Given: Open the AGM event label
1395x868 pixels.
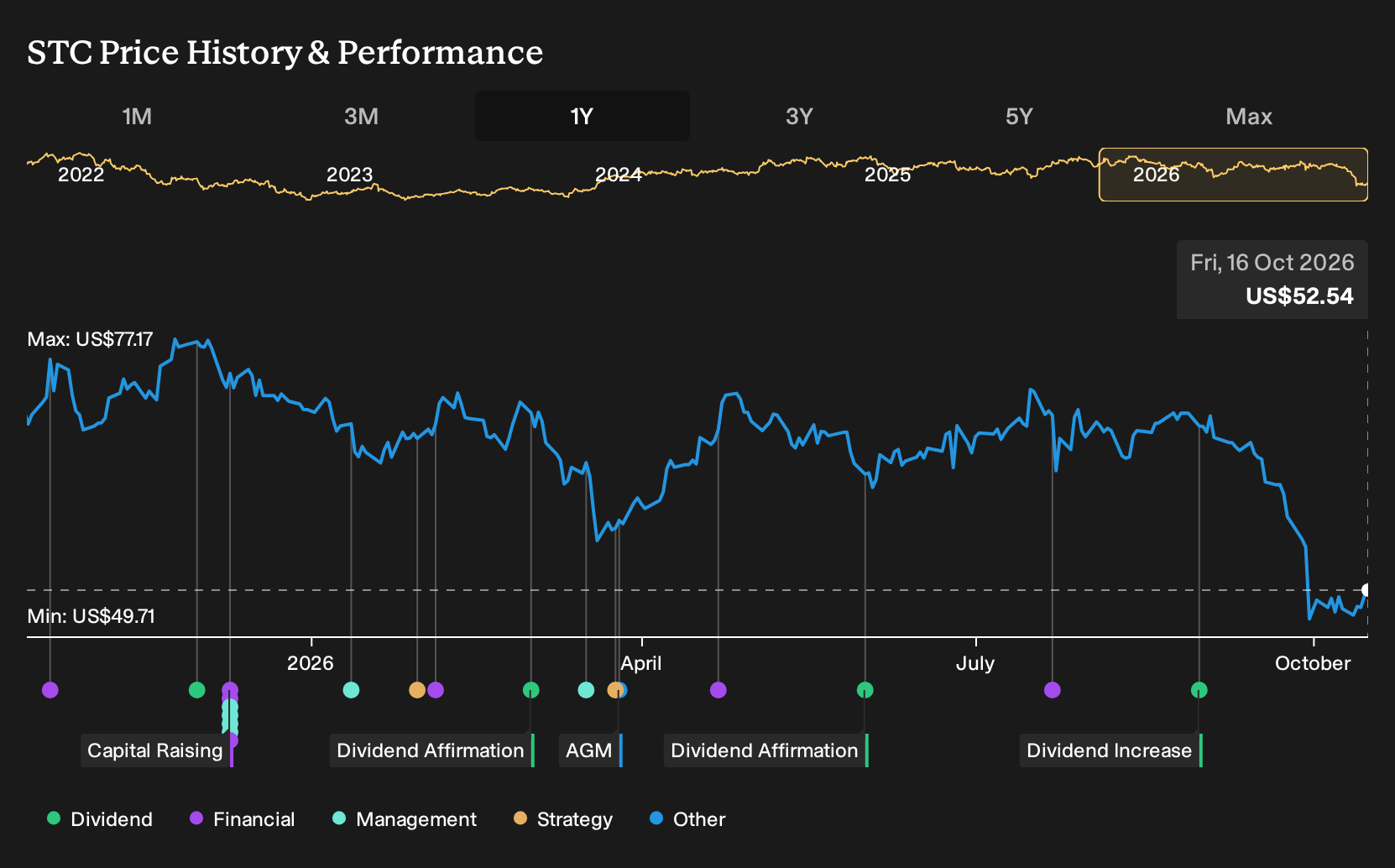Looking at the screenshot, I should pos(591,750).
